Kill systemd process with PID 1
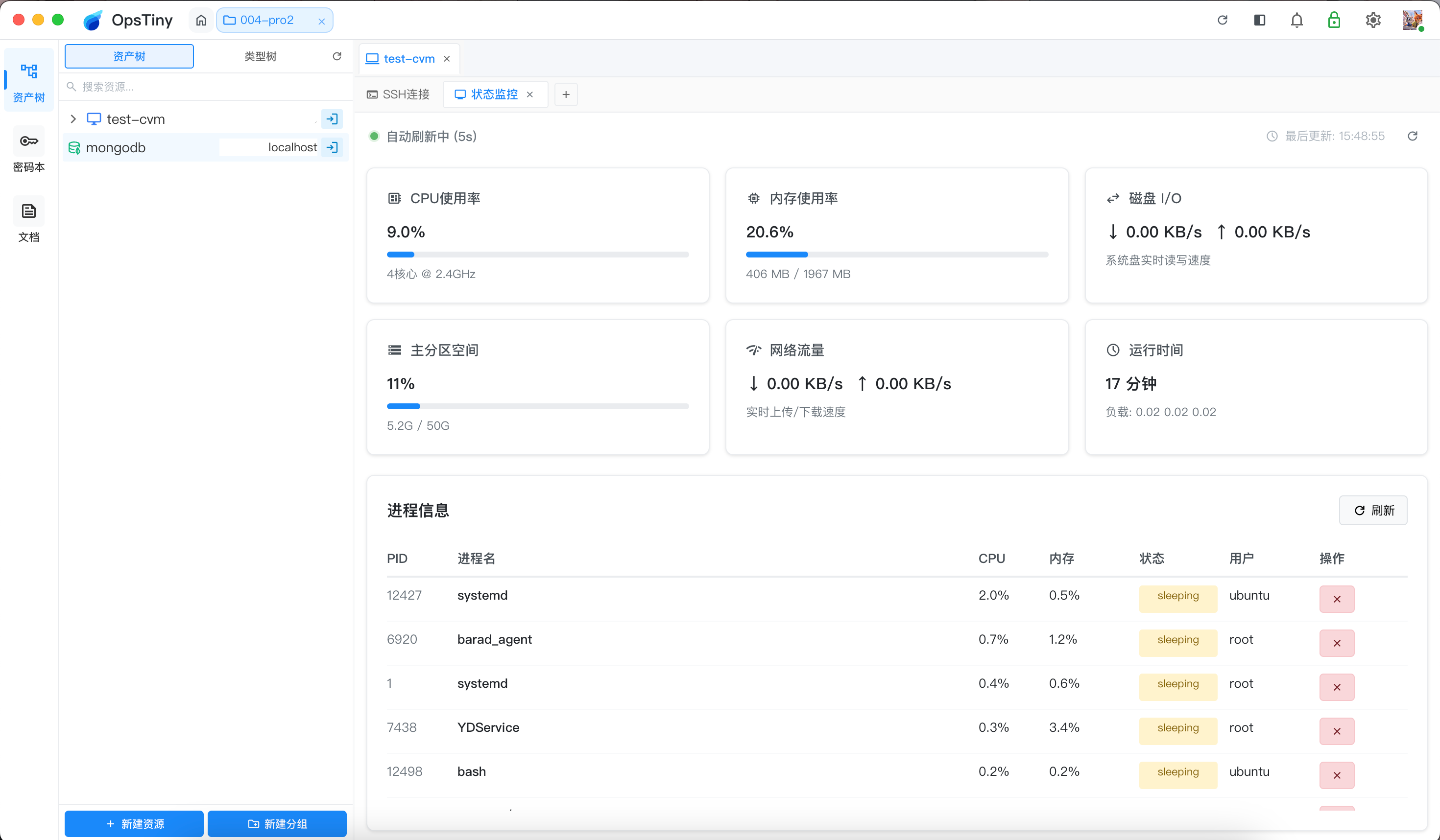 (1337, 687)
